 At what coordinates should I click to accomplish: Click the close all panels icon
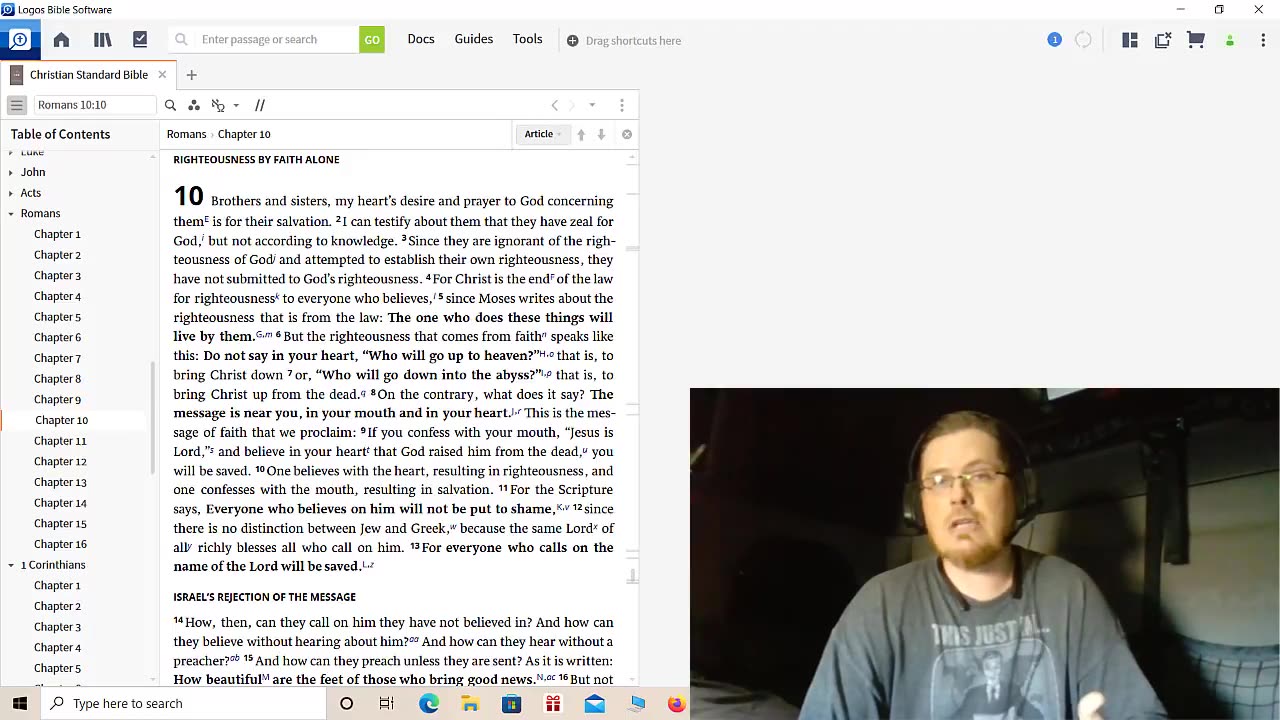tap(1163, 40)
